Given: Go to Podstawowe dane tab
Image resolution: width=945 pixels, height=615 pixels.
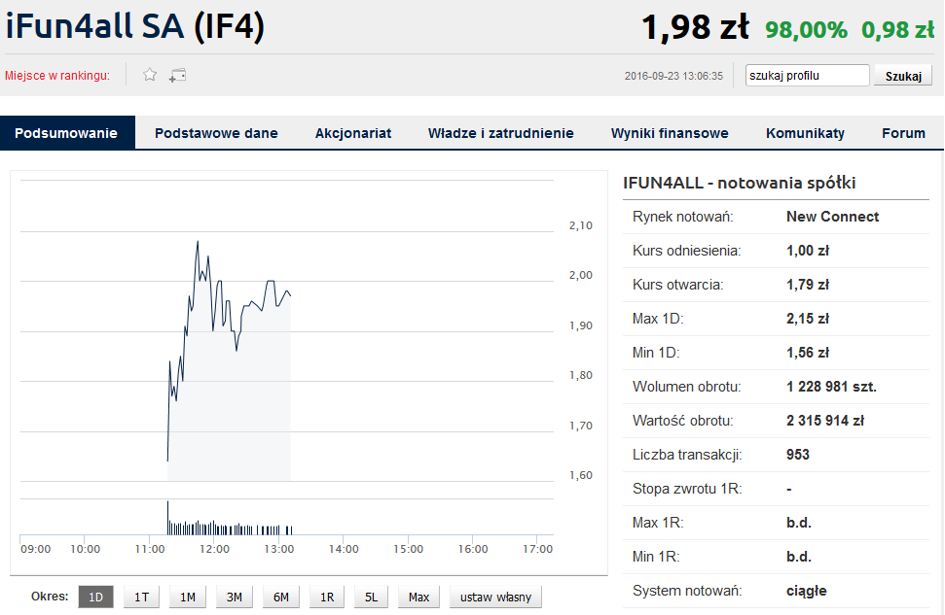Looking at the screenshot, I should click(216, 133).
